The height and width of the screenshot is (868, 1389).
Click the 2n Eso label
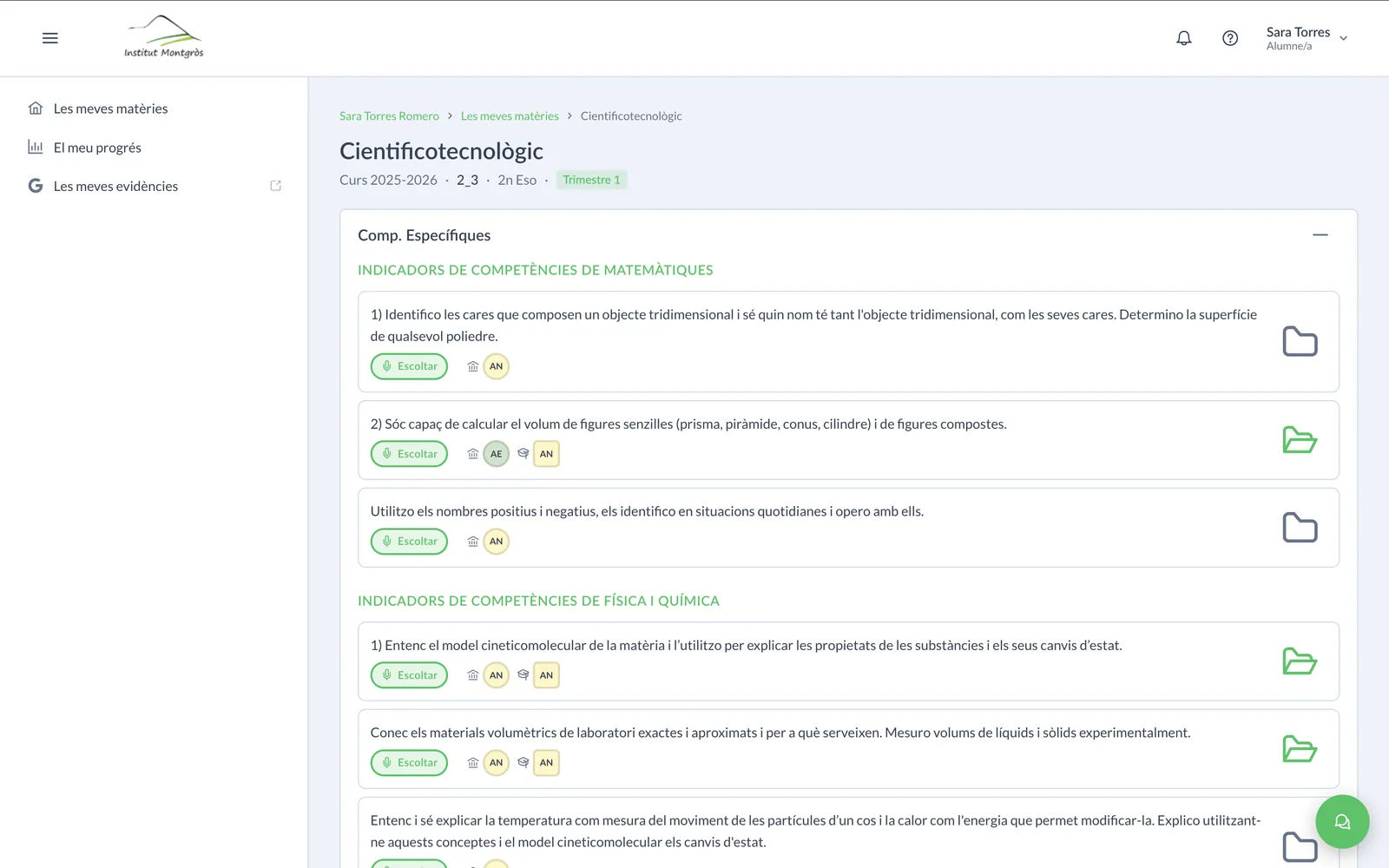tap(517, 180)
